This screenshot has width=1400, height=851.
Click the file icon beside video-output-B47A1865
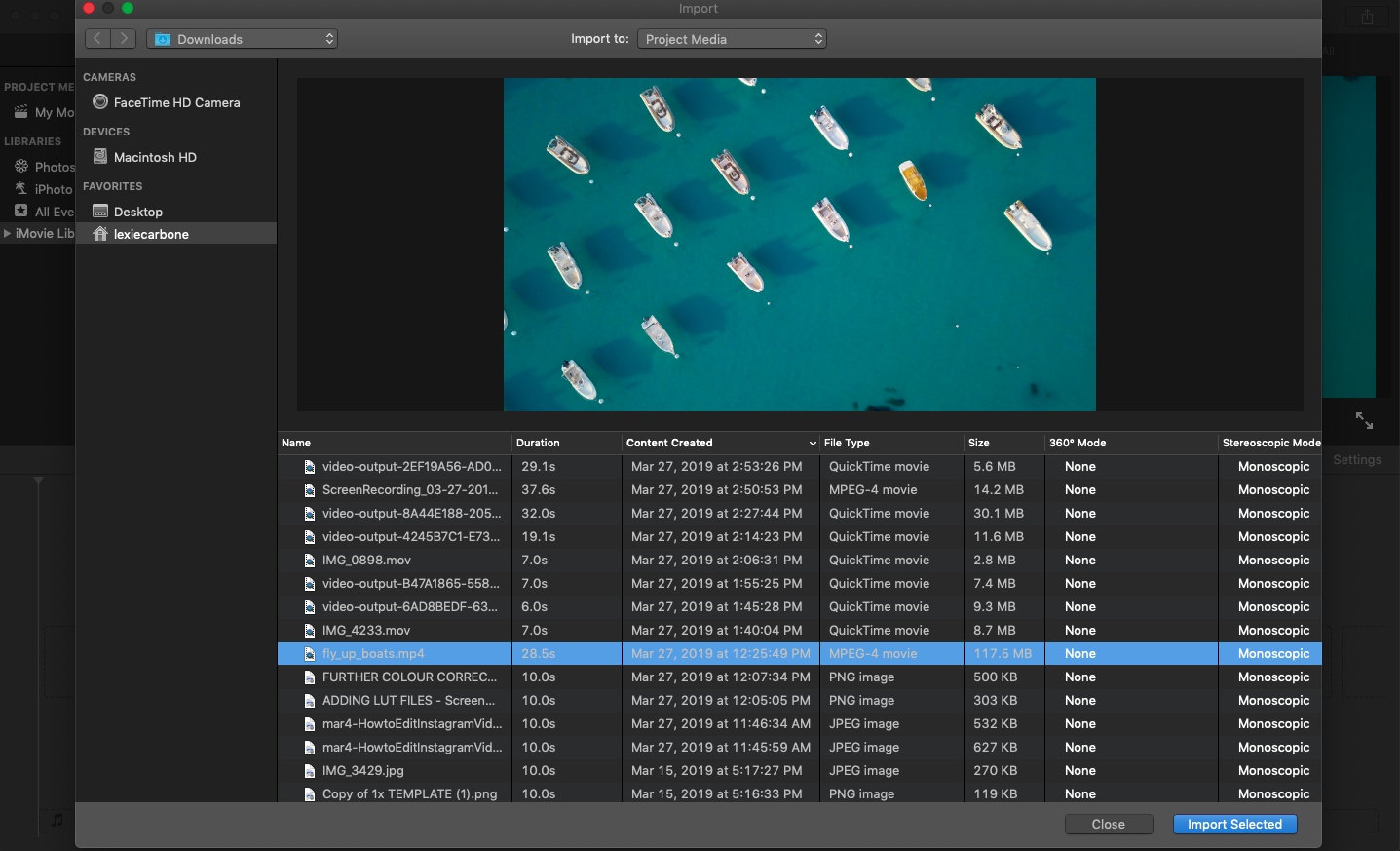pos(310,584)
